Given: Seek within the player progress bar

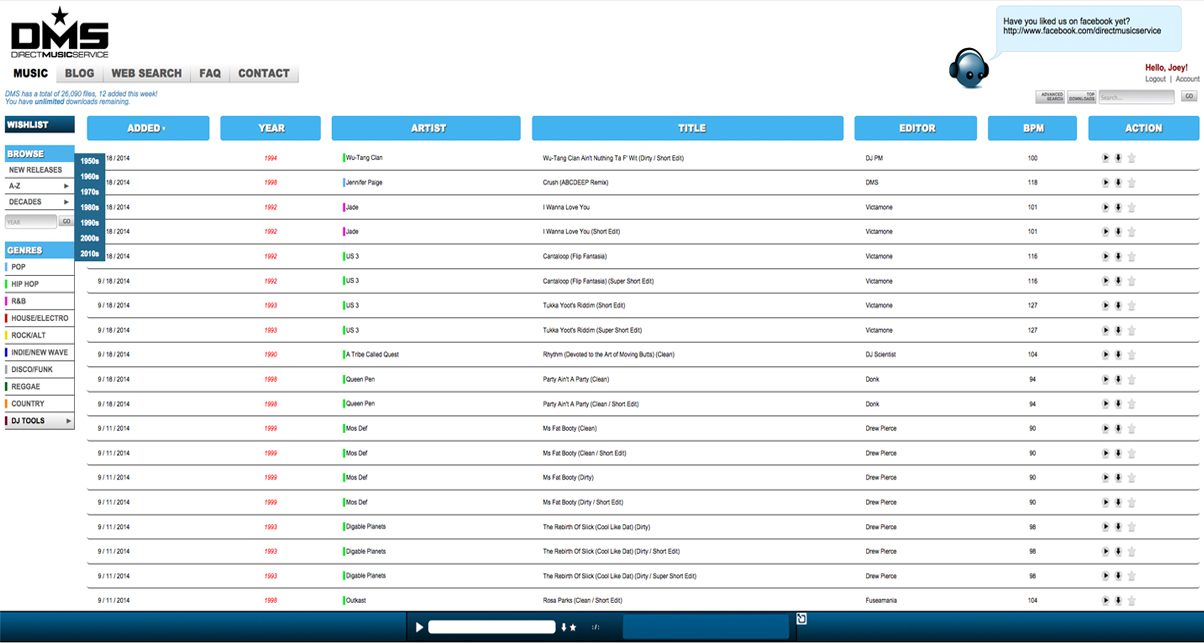Looking at the screenshot, I should pos(491,627).
